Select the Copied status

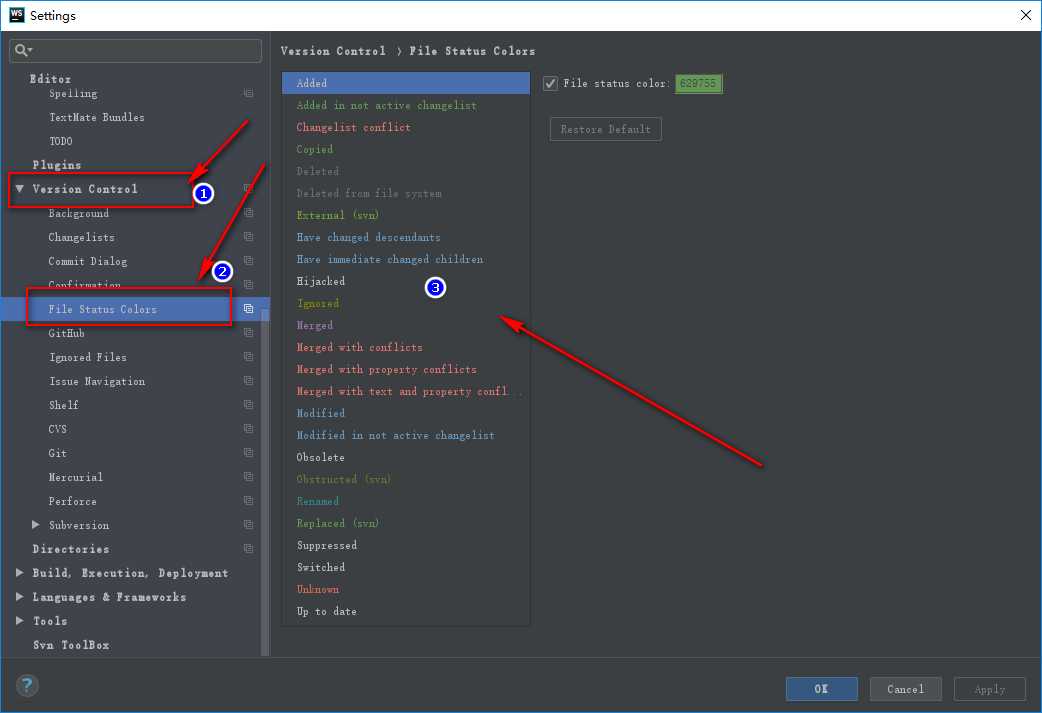click(406, 149)
